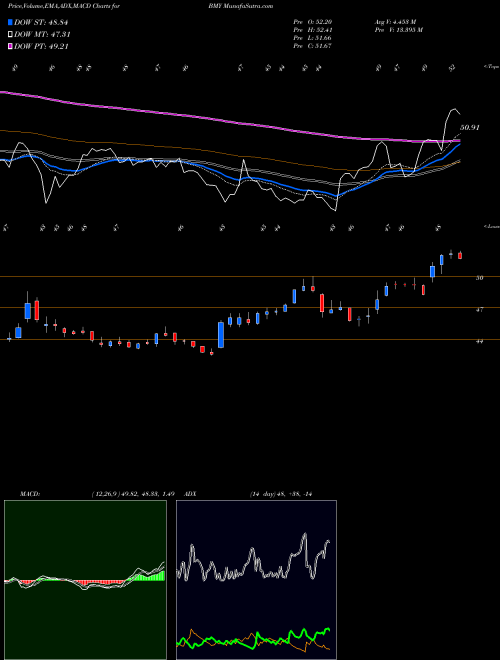500x660 pixels.
Task: Click the Prev H: 52.41 value
Action: (312, 30)
